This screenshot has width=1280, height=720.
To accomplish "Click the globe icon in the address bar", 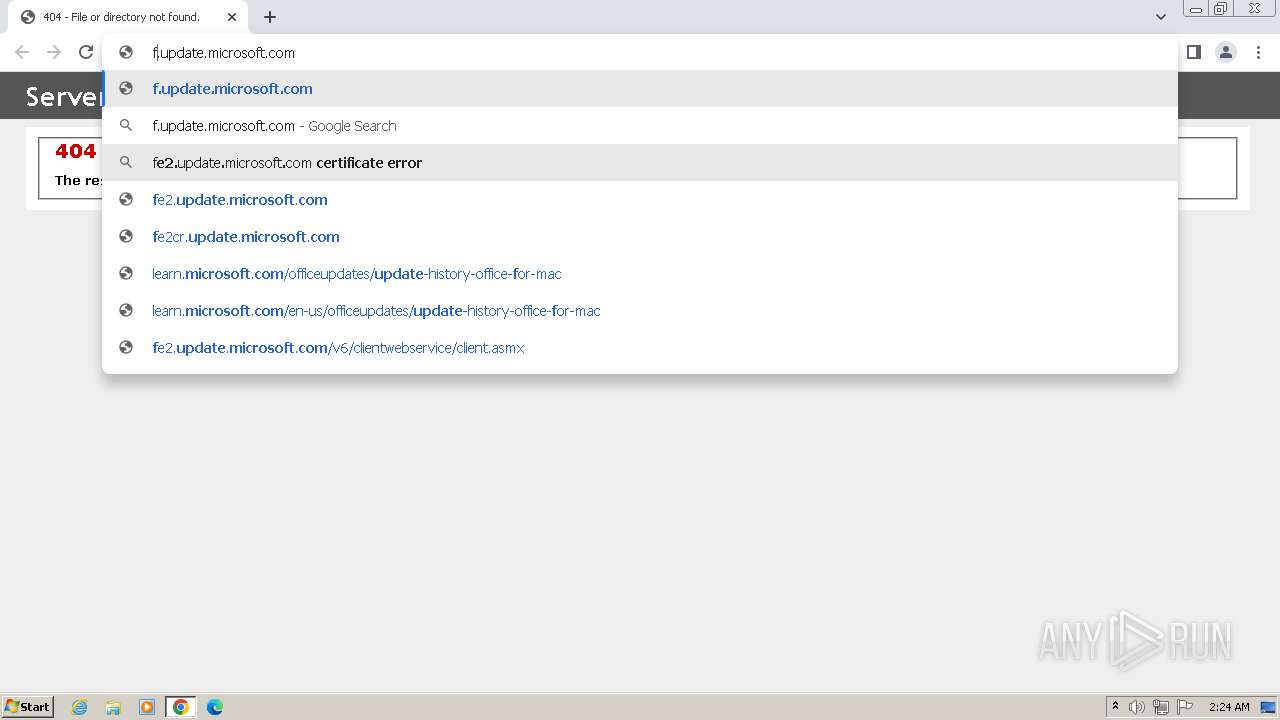I will pos(126,52).
